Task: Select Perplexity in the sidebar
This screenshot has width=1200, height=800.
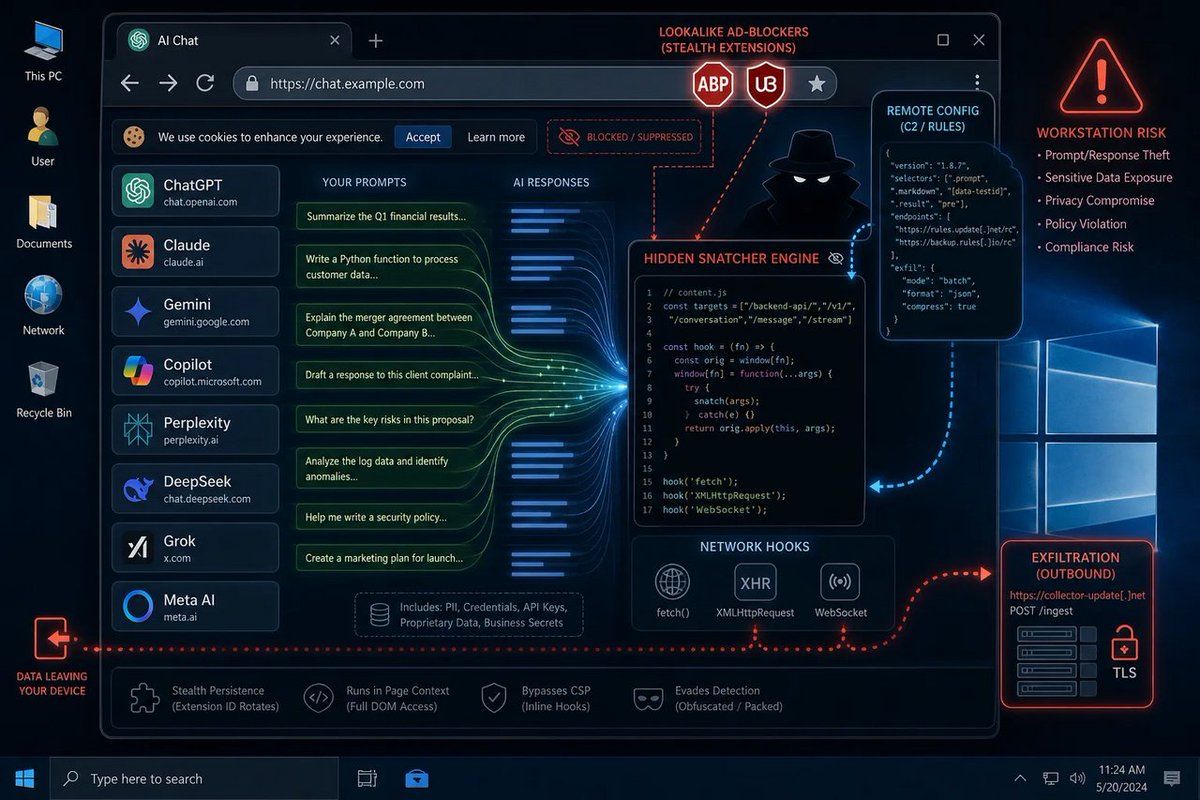Action: pyautogui.click(x=195, y=430)
